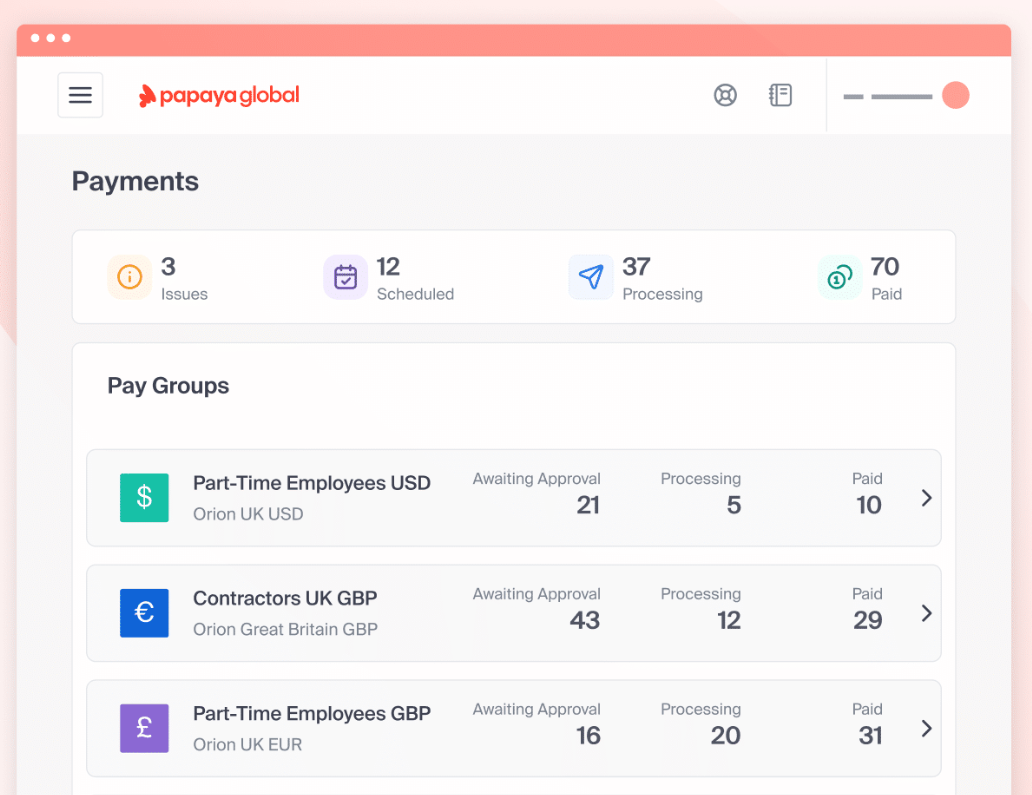Click the Paid coin icon
This screenshot has height=795, width=1032.
(839, 277)
